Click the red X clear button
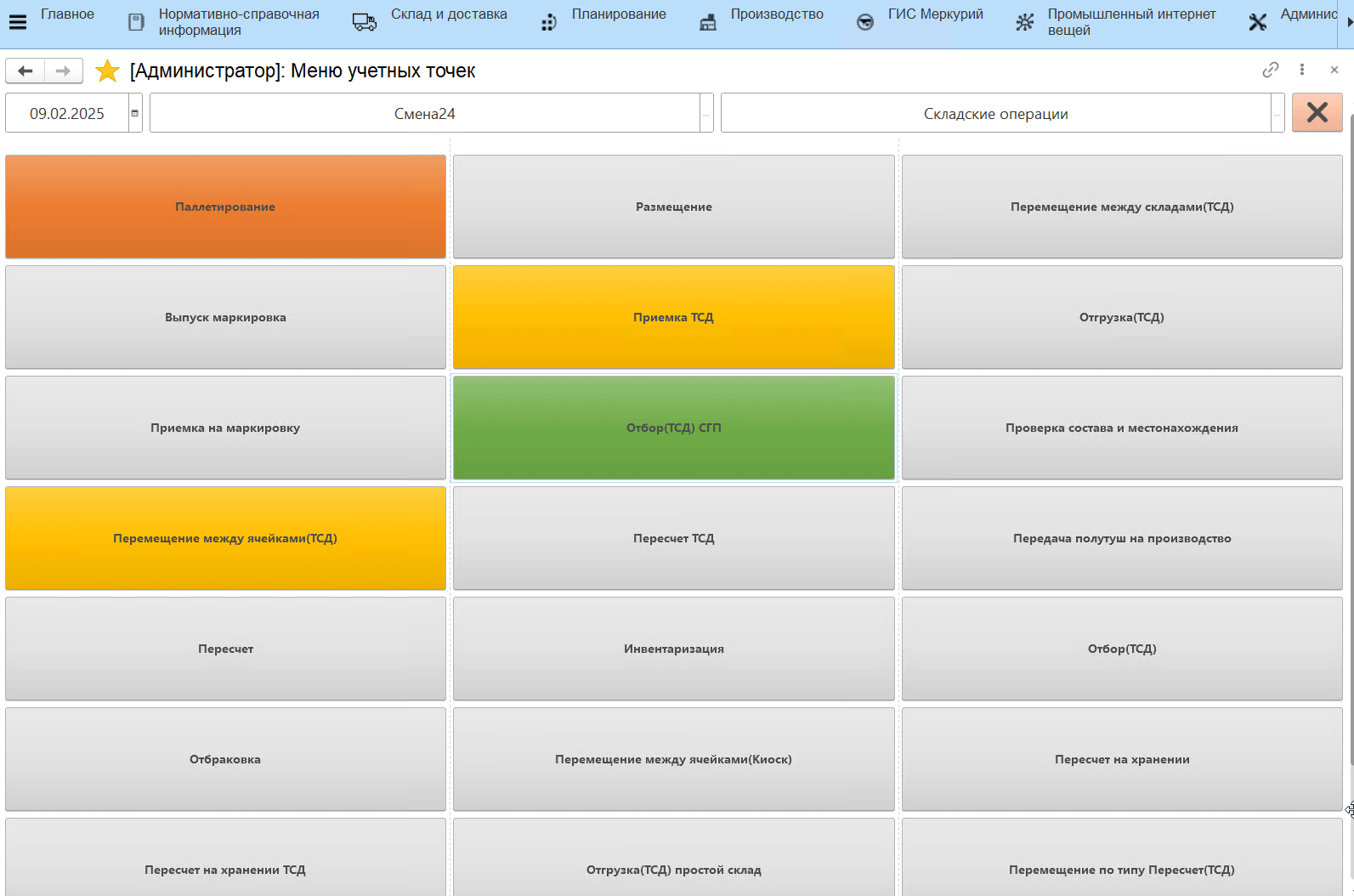 tap(1317, 112)
